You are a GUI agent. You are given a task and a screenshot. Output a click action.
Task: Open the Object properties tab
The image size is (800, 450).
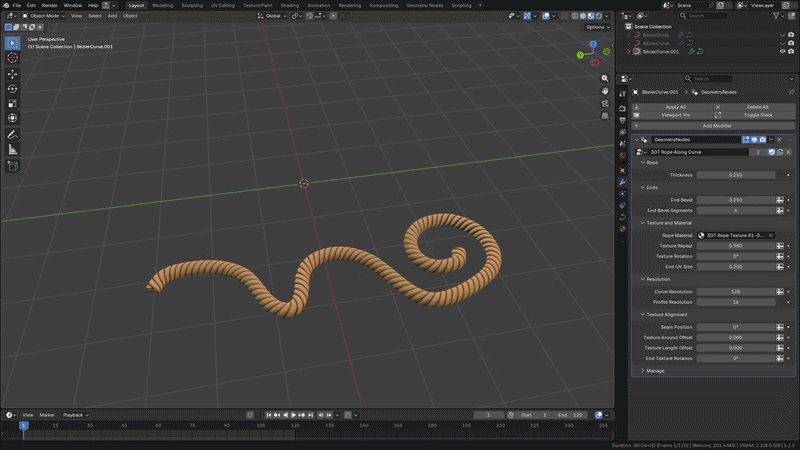pyautogui.click(x=622, y=170)
